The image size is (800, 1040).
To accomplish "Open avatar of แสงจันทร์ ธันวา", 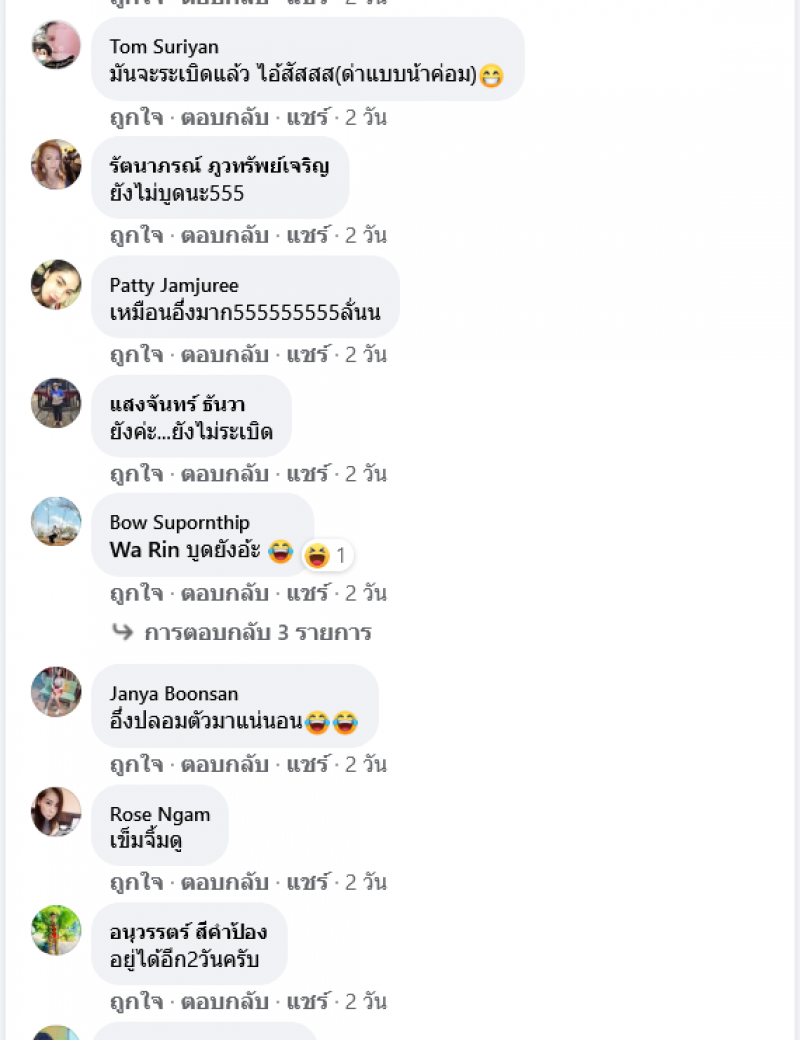I will tap(56, 403).
